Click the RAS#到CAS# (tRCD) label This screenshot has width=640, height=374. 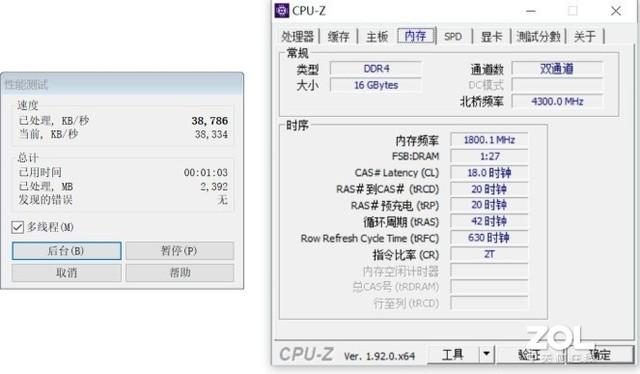click(387, 189)
